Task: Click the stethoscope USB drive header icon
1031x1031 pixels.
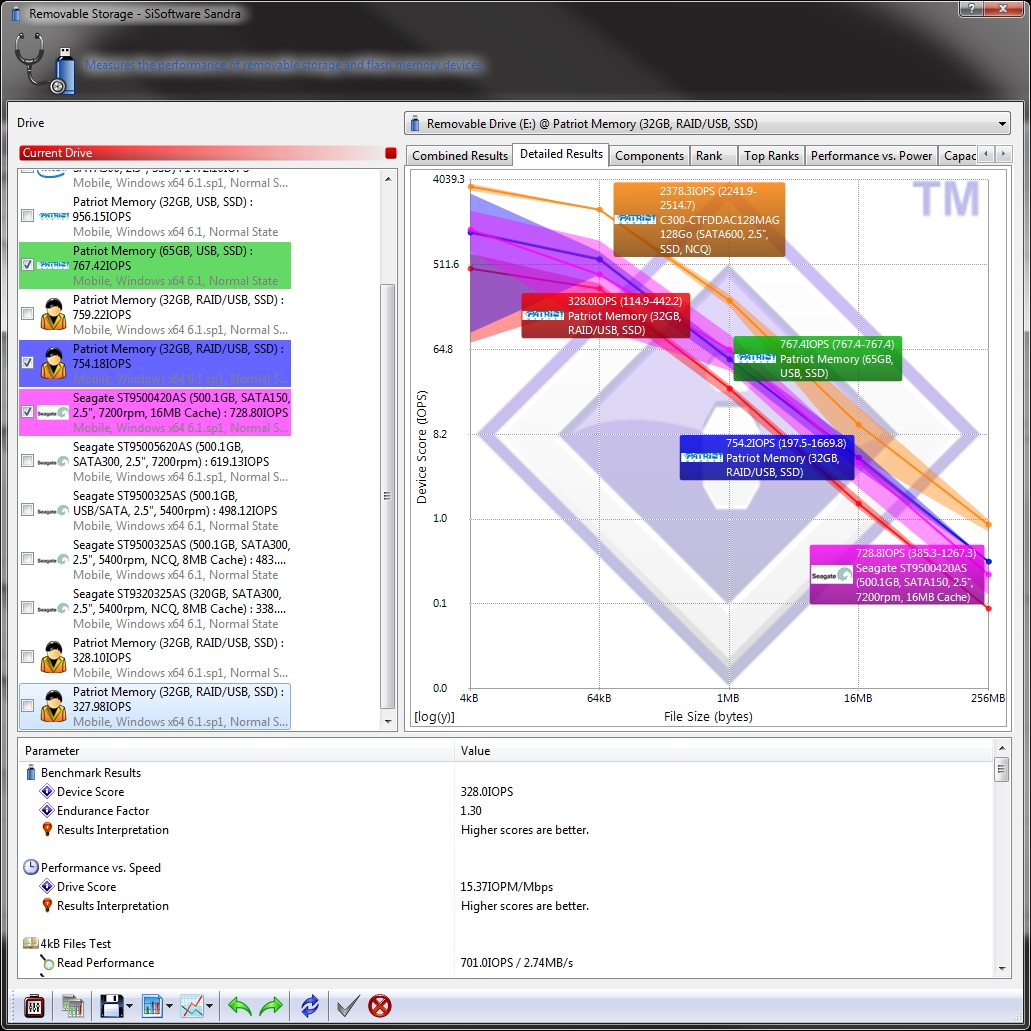Action: (45, 64)
